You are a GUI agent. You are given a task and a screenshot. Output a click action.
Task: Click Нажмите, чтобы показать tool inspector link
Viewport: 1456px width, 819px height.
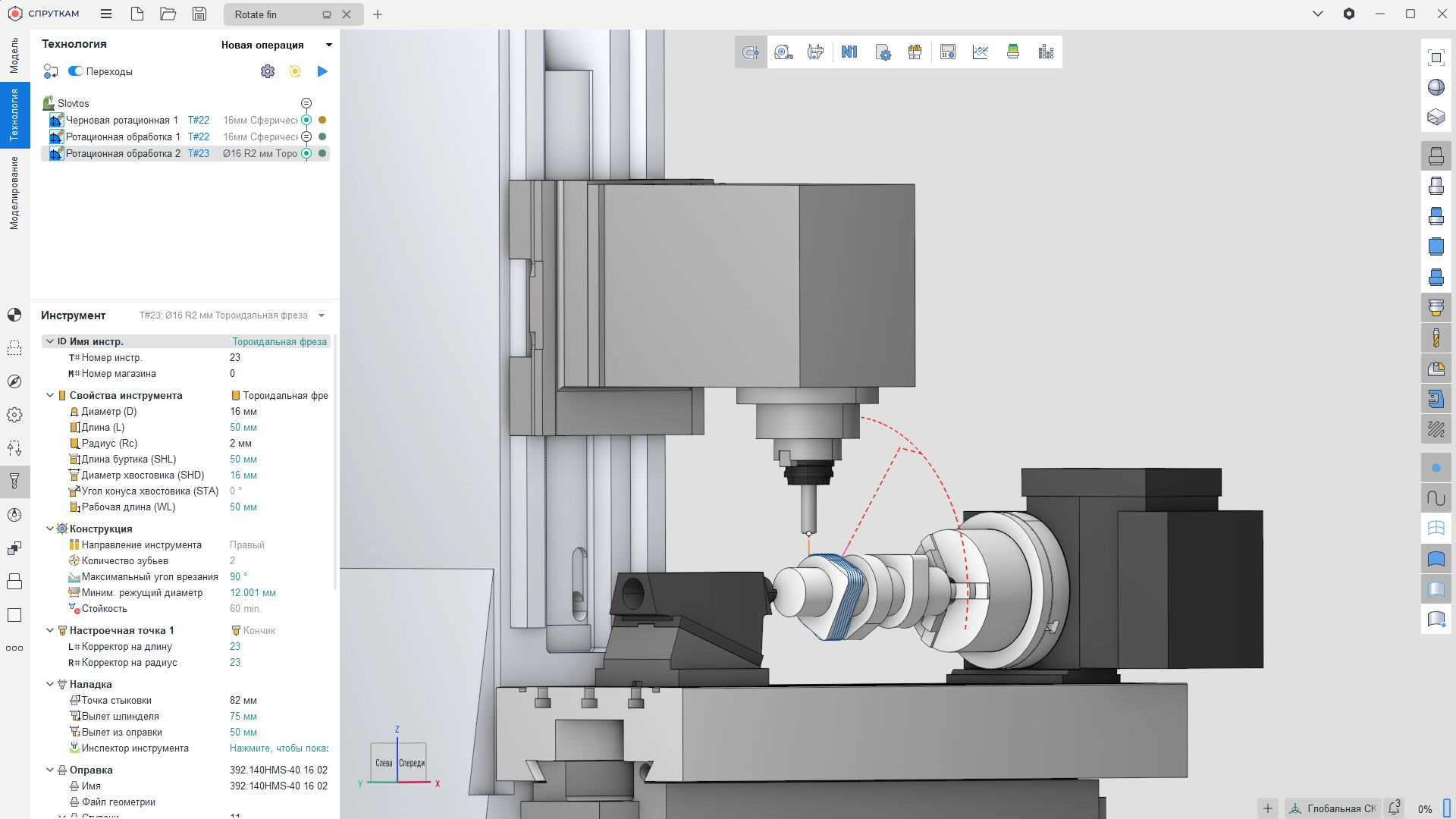[279, 748]
